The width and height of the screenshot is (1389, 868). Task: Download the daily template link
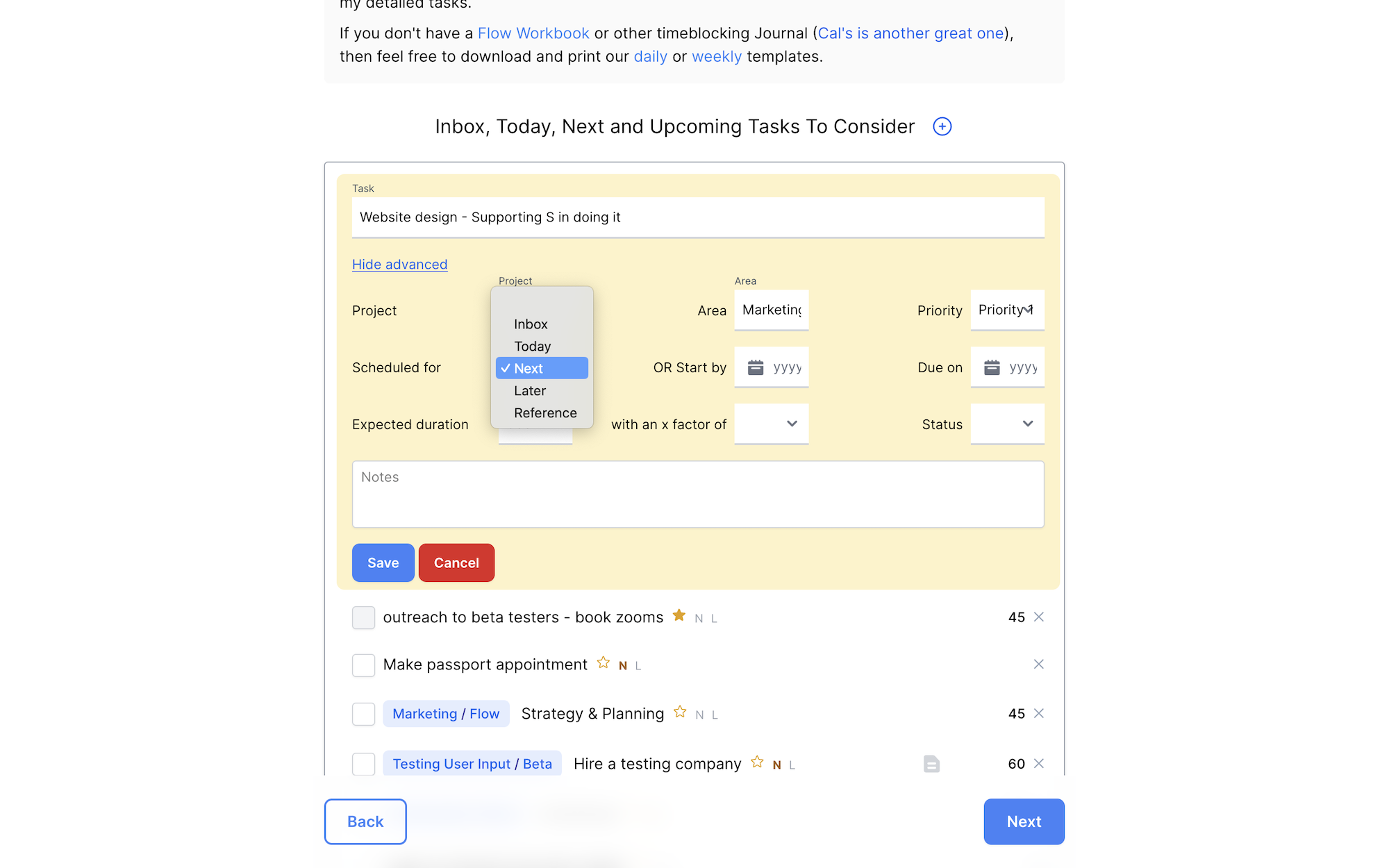click(650, 57)
